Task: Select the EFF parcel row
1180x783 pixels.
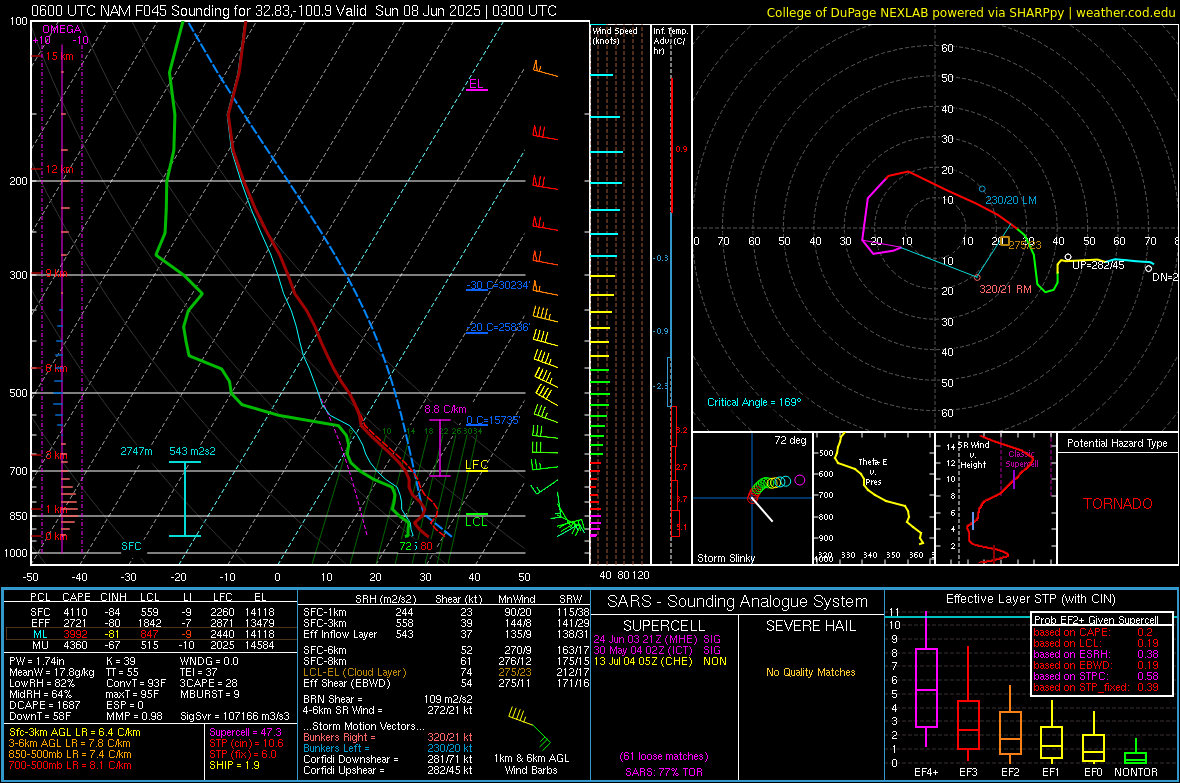Action: point(152,623)
